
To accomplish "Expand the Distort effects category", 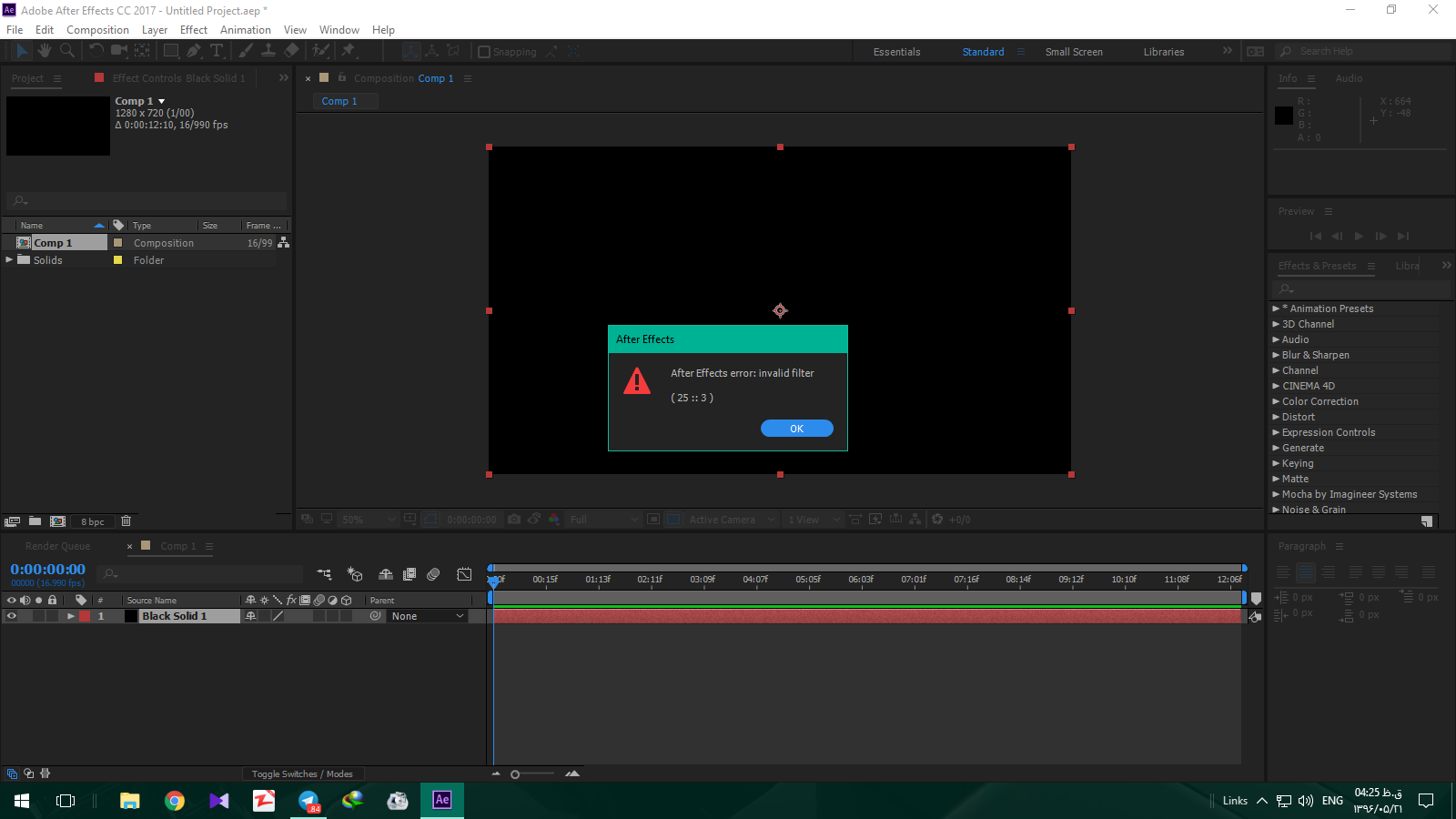I will pos(1276,417).
